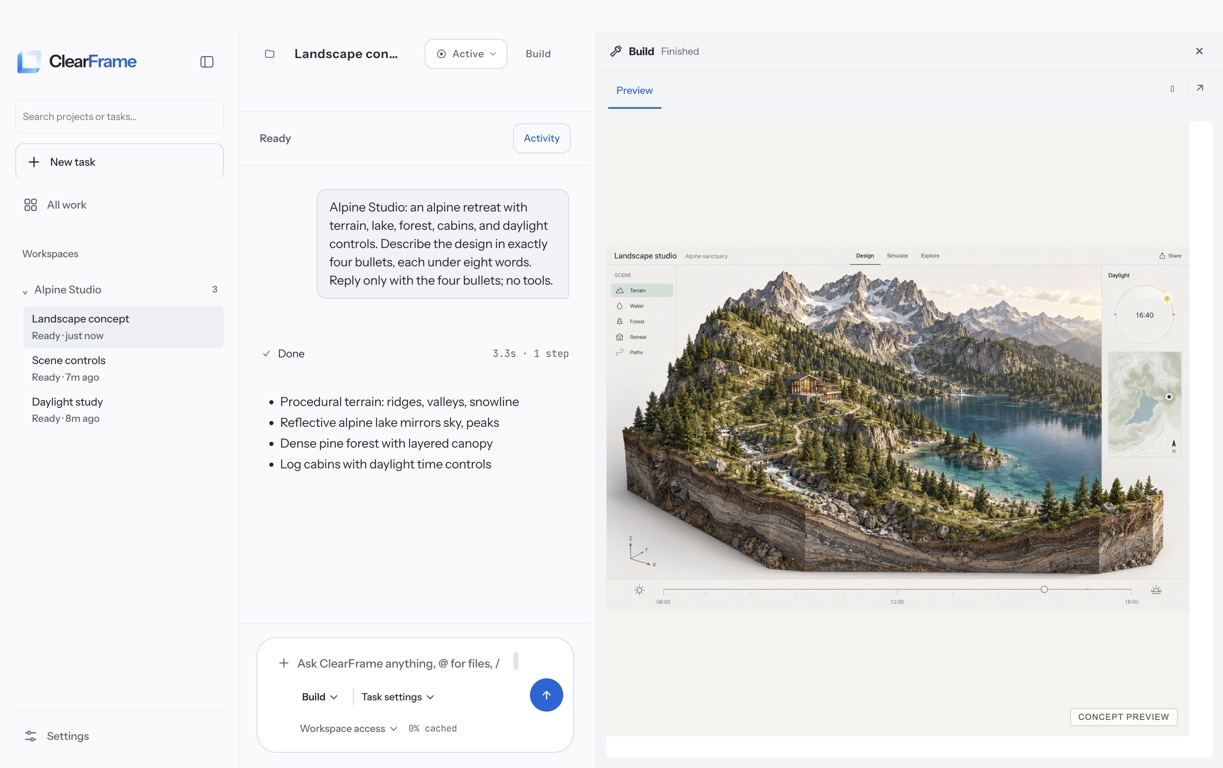This screenshot has width=1223, height=768.
Task: Select the Explore tab in the preview
Action: tap(930, 256)
